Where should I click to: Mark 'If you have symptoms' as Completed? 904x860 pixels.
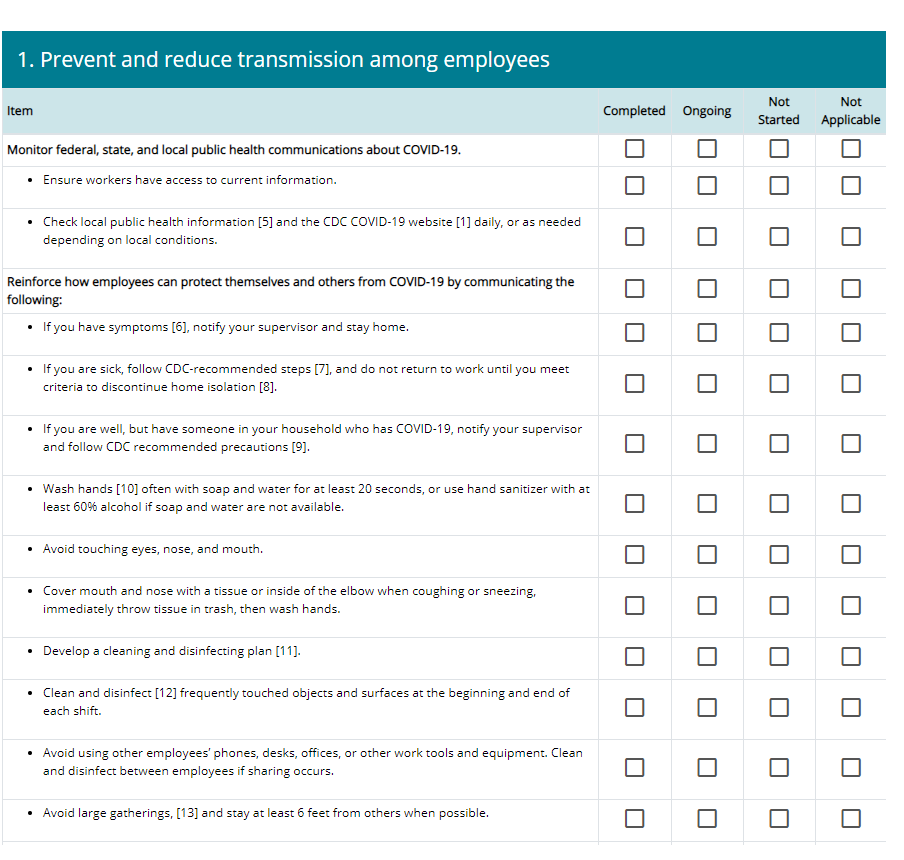(634, 332)
